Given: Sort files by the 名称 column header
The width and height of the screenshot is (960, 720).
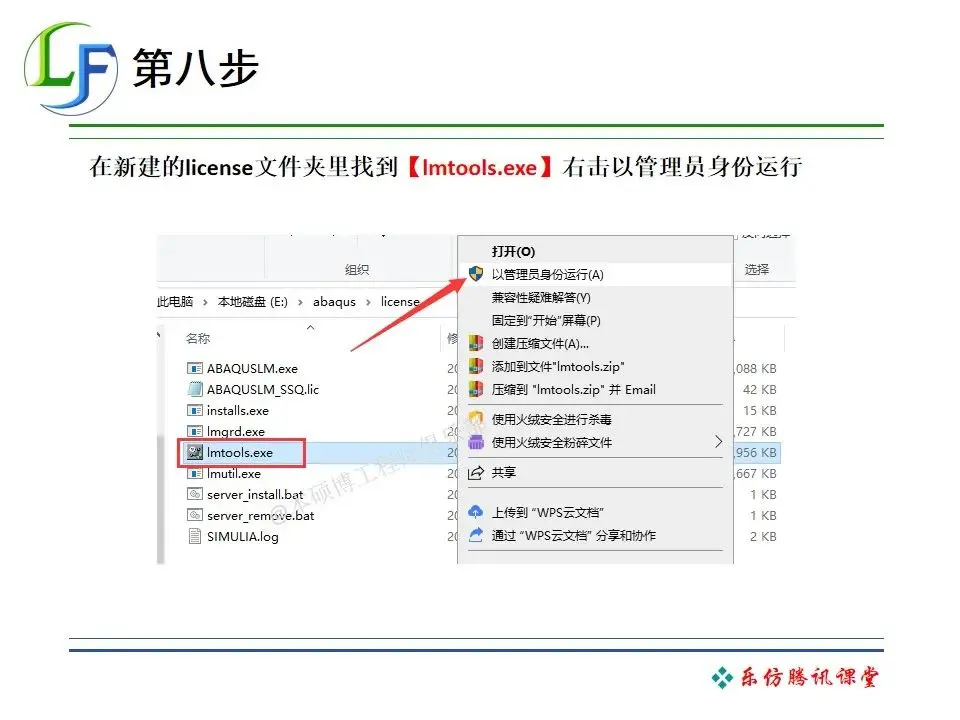Looking at the screenshot, I should click(198, 339).
